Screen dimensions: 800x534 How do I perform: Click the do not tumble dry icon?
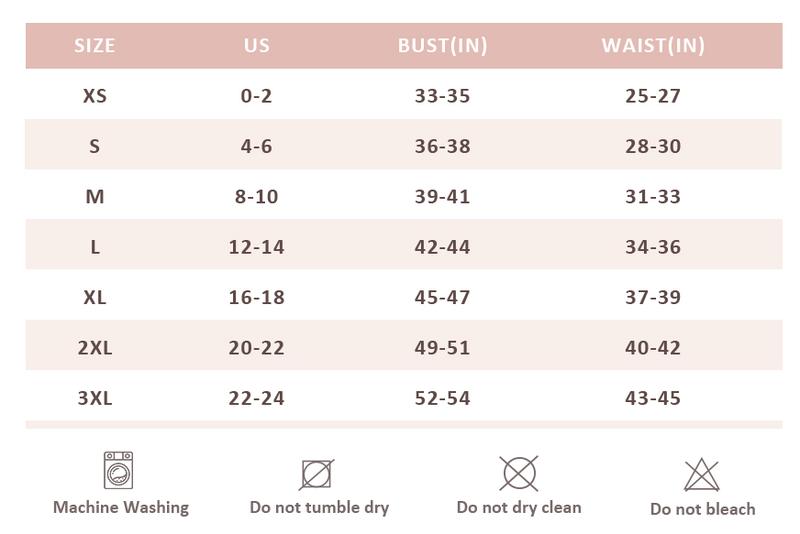click(x=317, y=473)
